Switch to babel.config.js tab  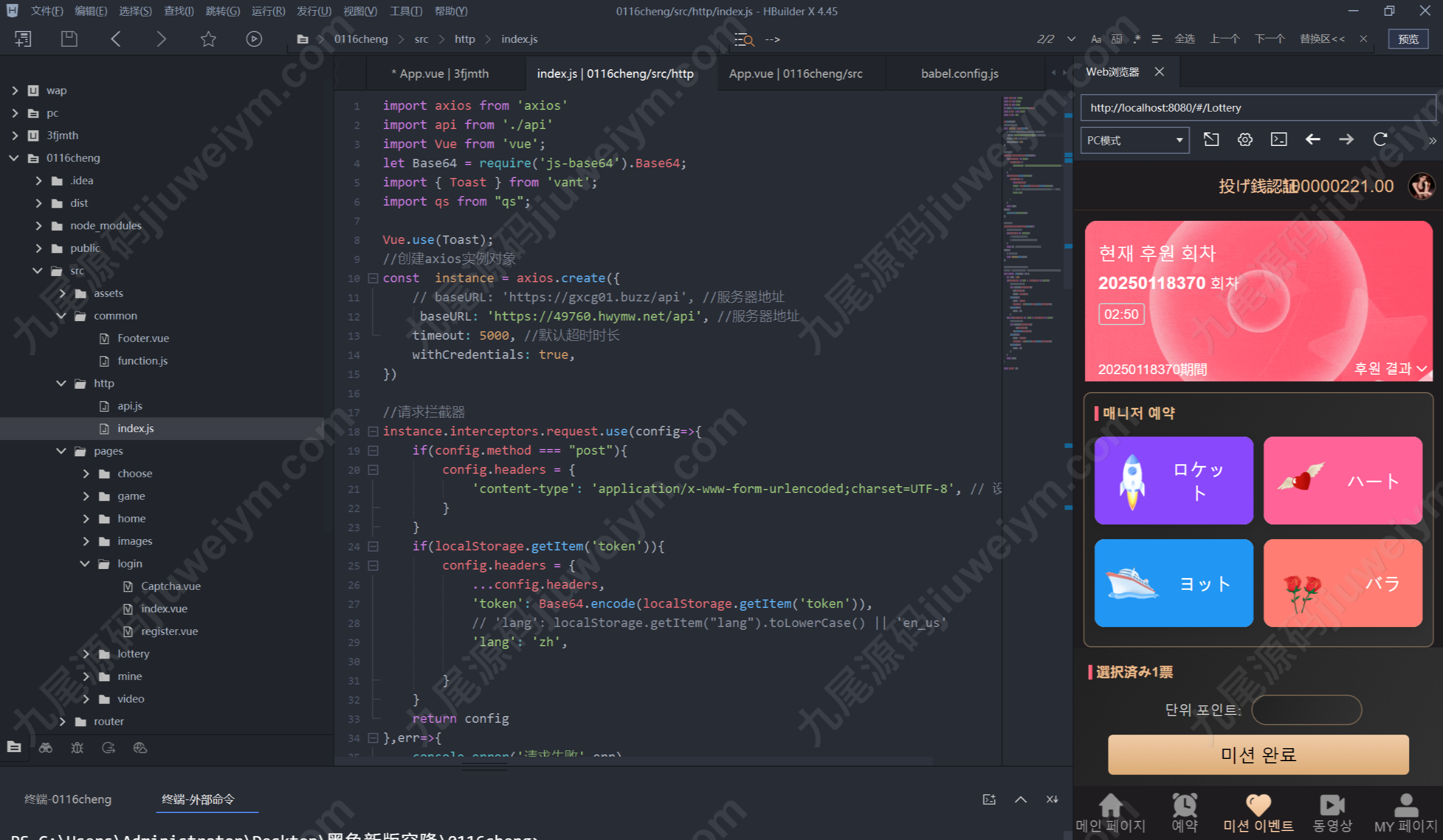959,74
